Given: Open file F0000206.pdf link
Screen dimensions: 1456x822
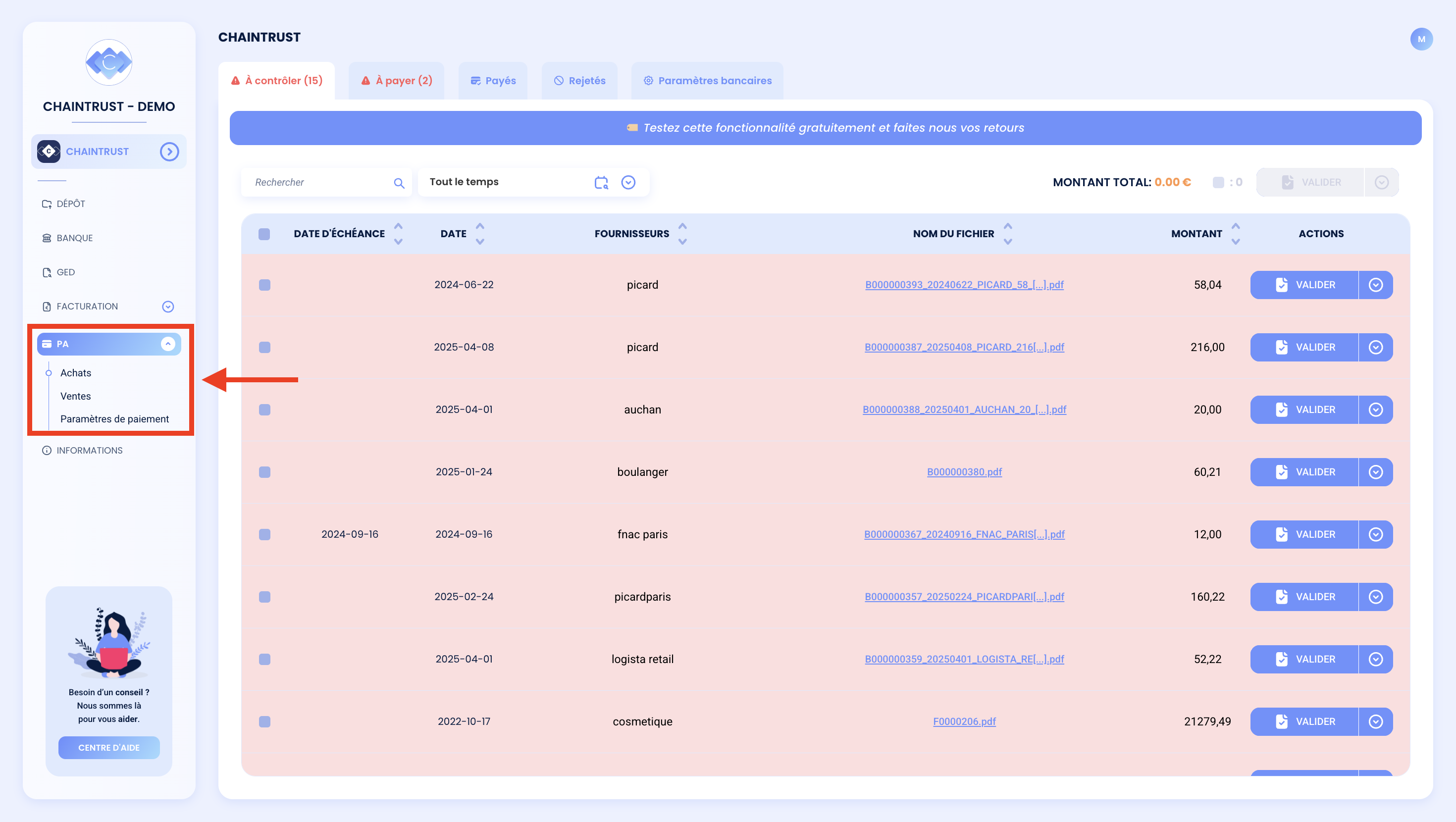Looking at the screenshot, I should (x=964, y=721).
